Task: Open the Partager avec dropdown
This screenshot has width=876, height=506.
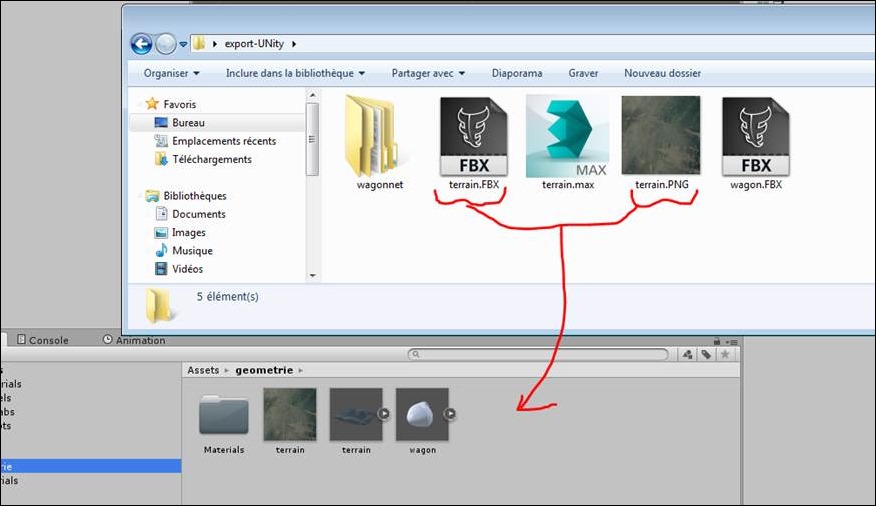Action: 428,73
